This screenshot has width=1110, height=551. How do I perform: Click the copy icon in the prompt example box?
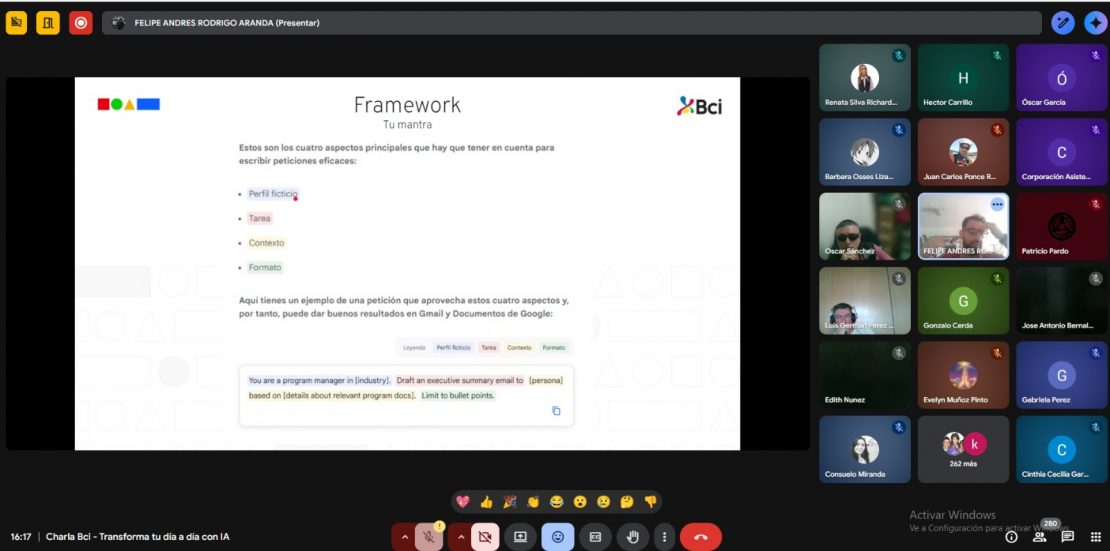tap(557, 411)
